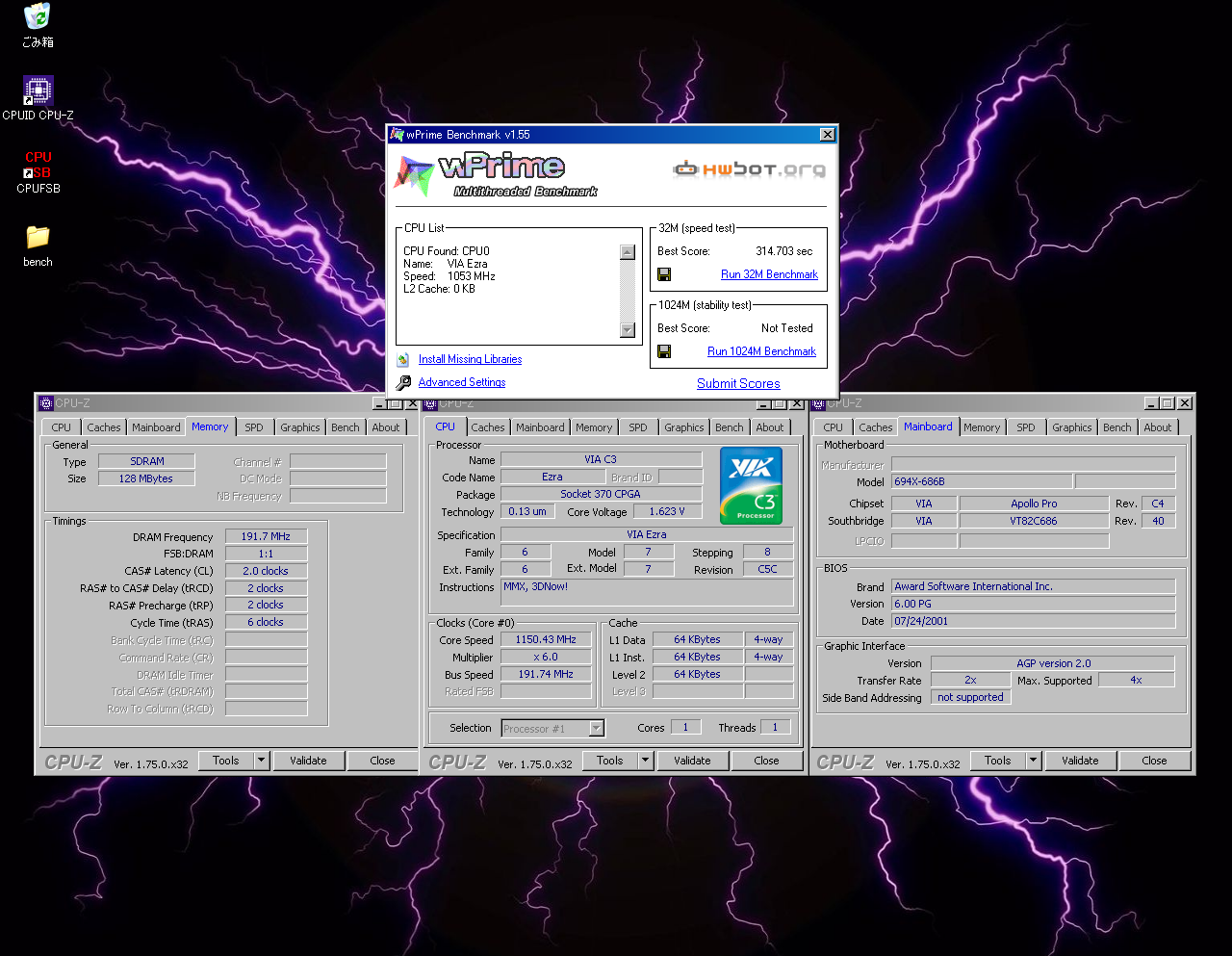Click Close button in CPU window
Image resolution: width=1232 pixels, height=956 pixels.
766,761
